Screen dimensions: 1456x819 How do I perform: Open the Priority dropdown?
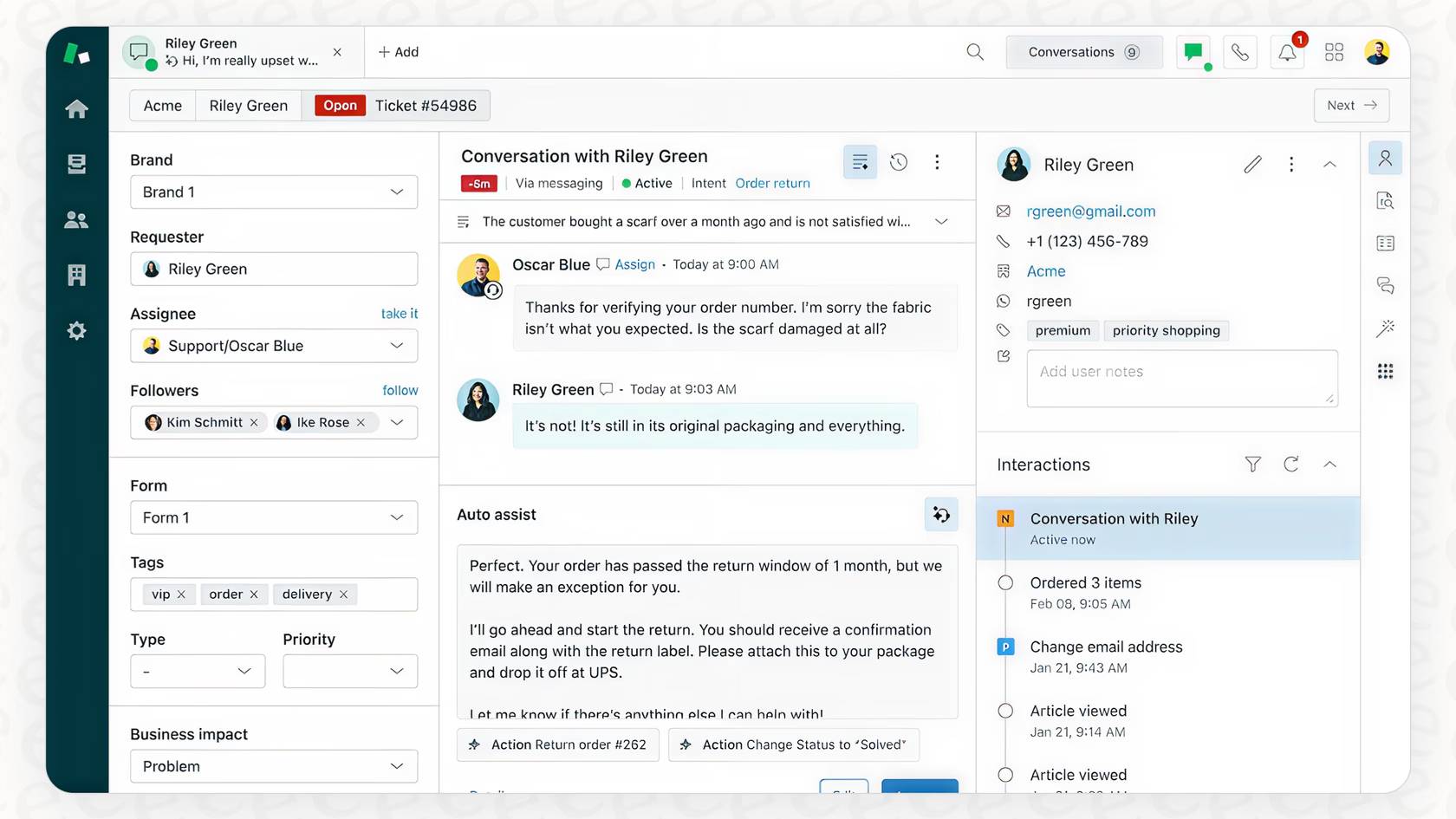tap(349, 671)
